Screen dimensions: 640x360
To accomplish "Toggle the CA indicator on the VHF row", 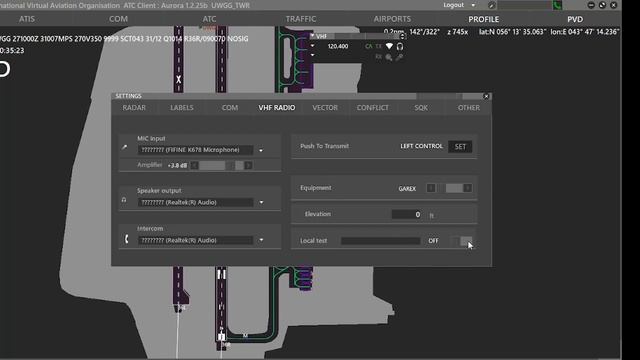I will click(x=369, y=47).
